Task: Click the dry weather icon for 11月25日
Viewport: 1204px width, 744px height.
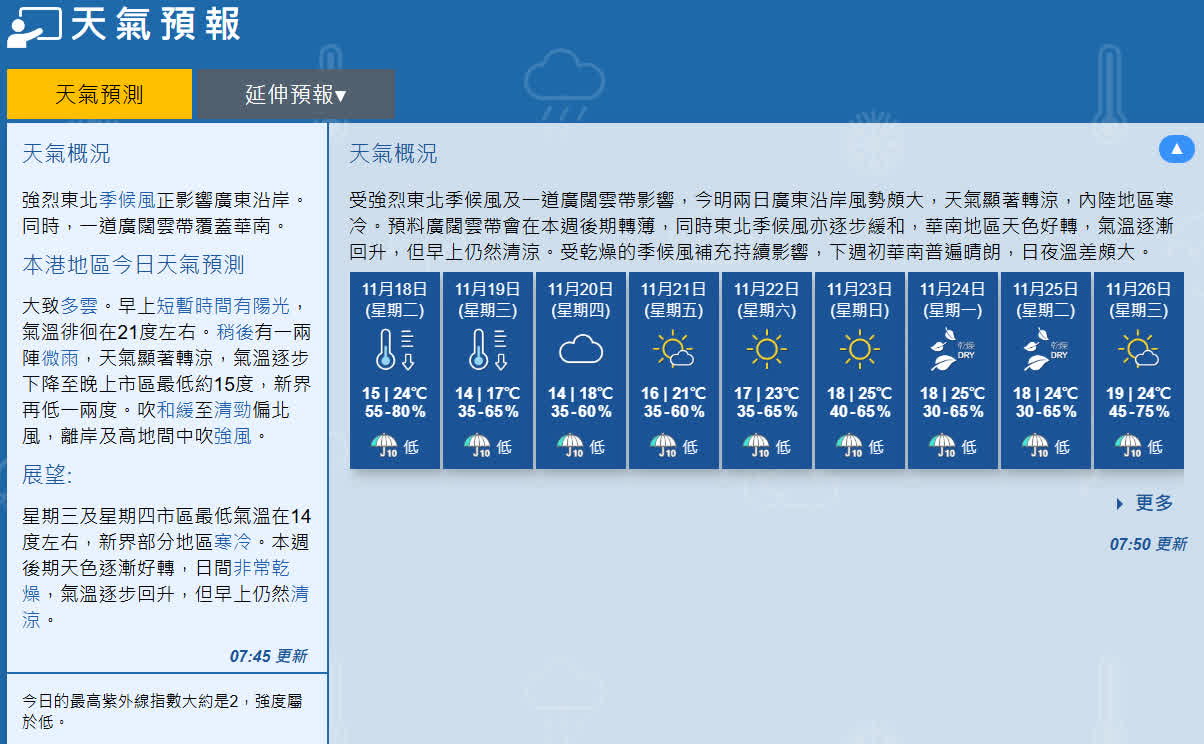Action: 1045,349
